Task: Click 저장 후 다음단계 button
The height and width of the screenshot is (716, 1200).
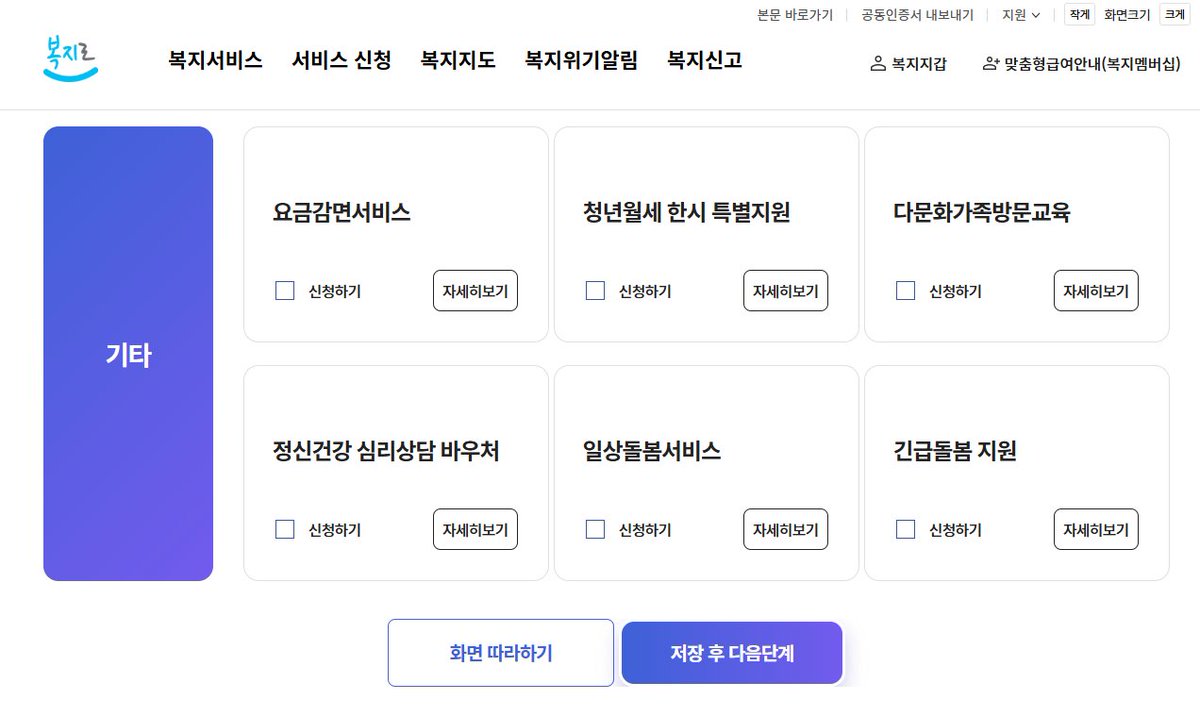Action: tap(732, 653)
